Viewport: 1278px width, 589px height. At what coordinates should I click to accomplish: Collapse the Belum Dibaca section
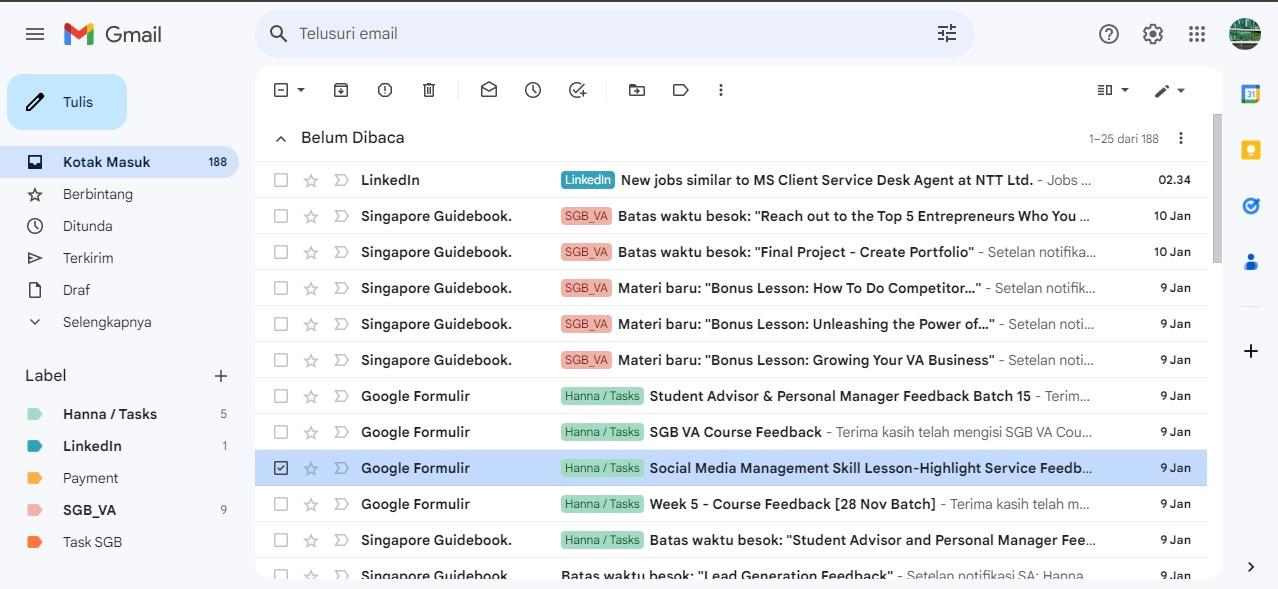(281, 139)
